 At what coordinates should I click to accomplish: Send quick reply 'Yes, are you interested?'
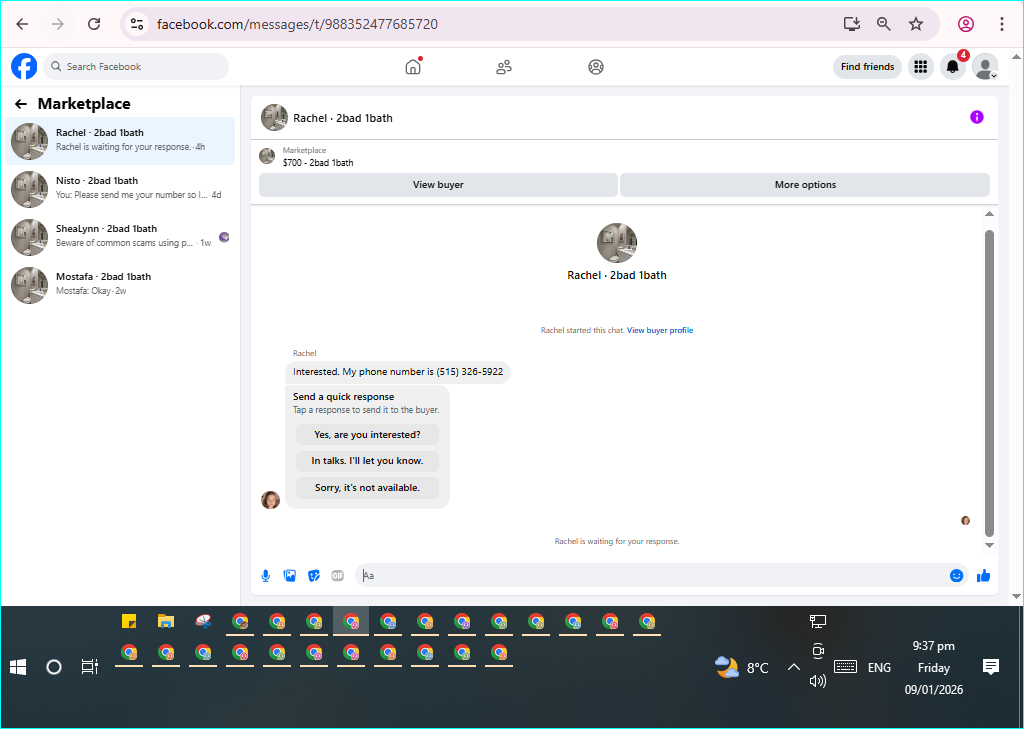click(x=367, y=434)
